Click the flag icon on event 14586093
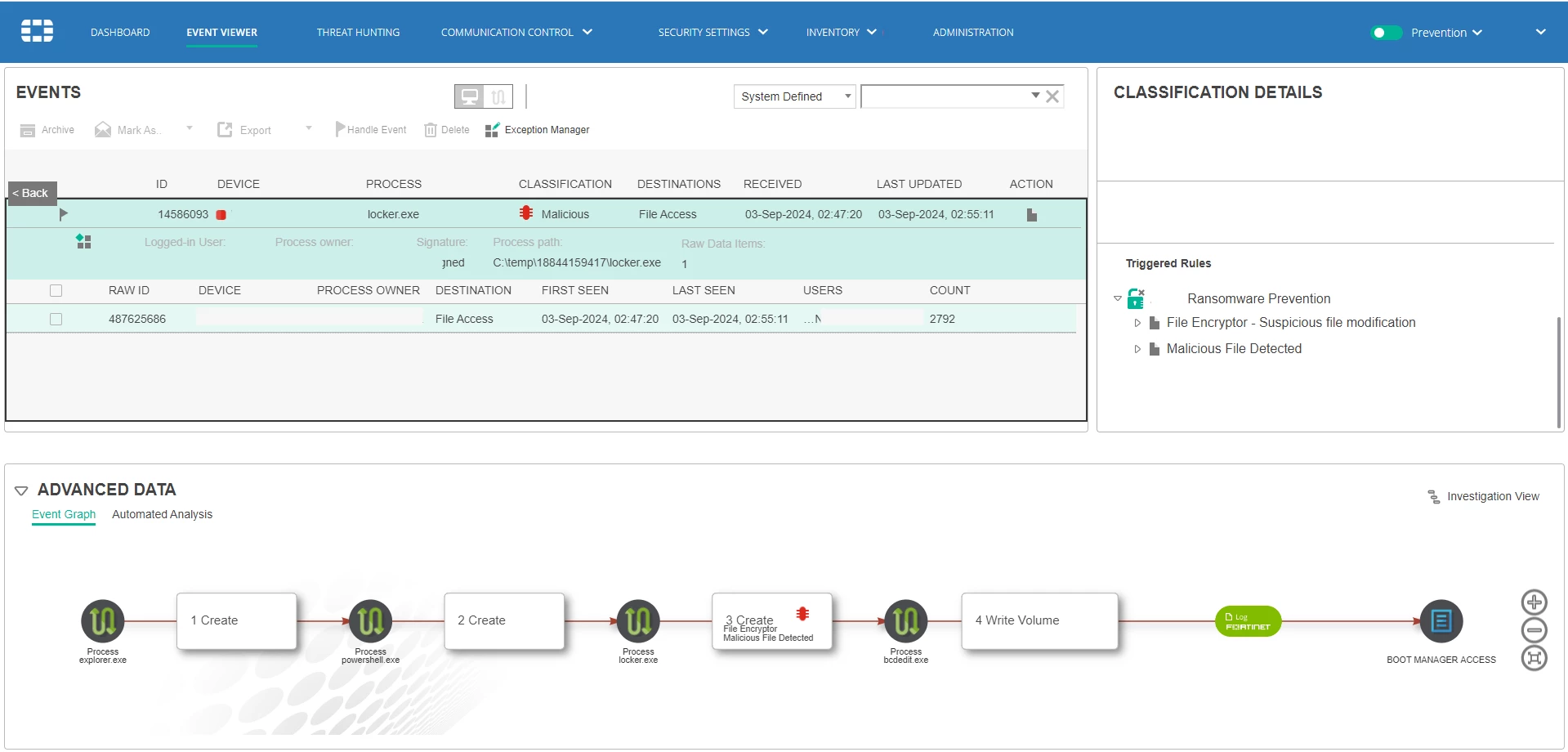This screenshot has height=752, width=1568. point(64,214)
